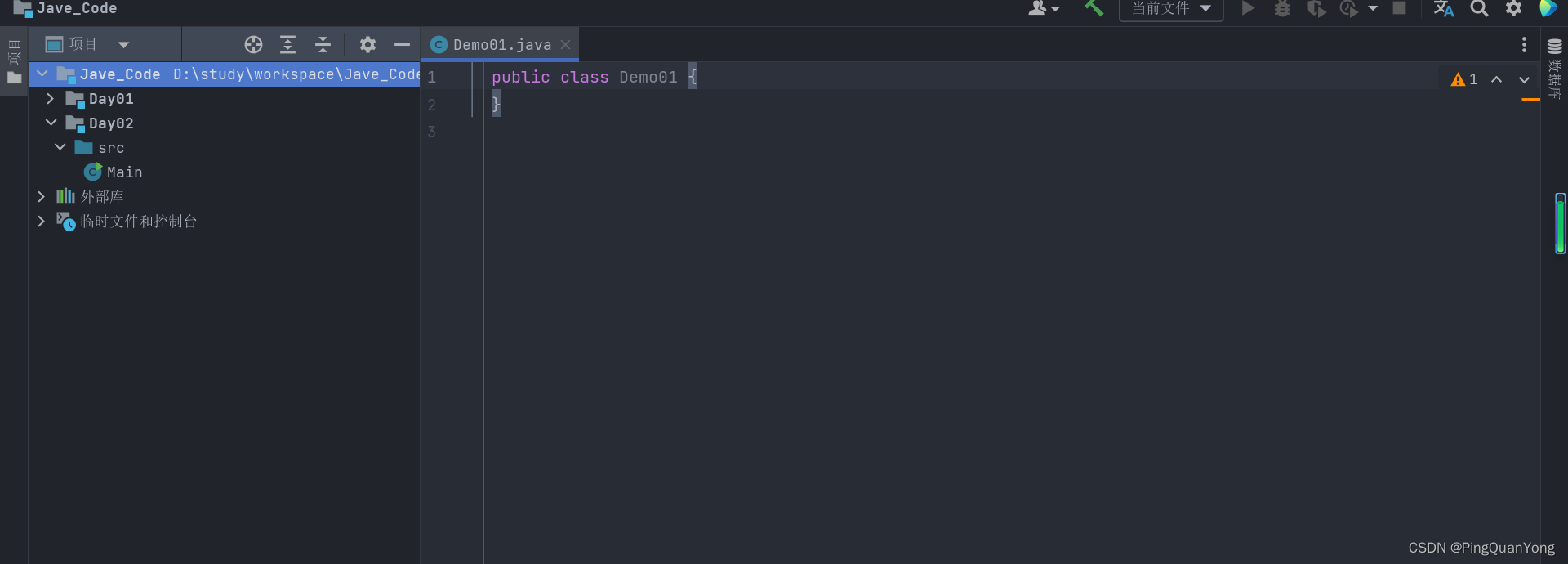Expand the 外部库 node

tap(41, 196)
